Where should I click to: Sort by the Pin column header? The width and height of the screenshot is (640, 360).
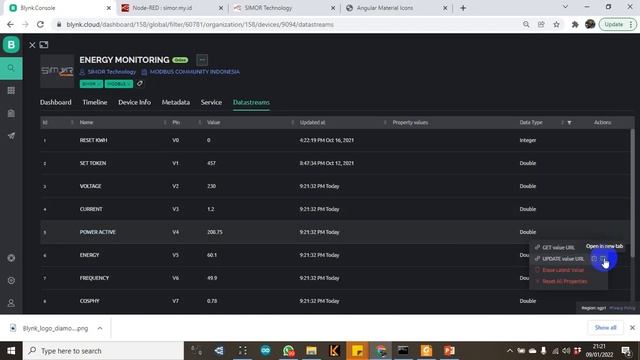[176, 122]
